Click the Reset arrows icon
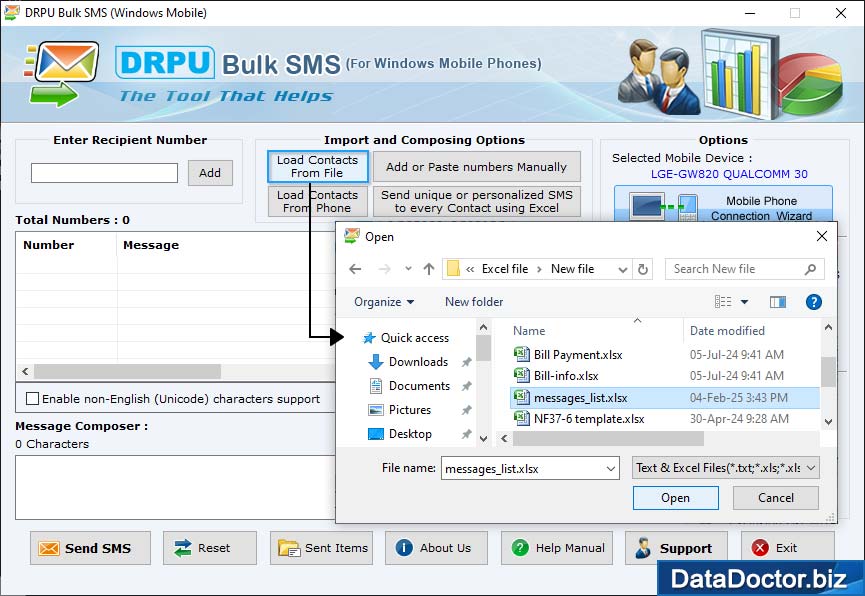865x596 pixels. [x=183, y=548]
